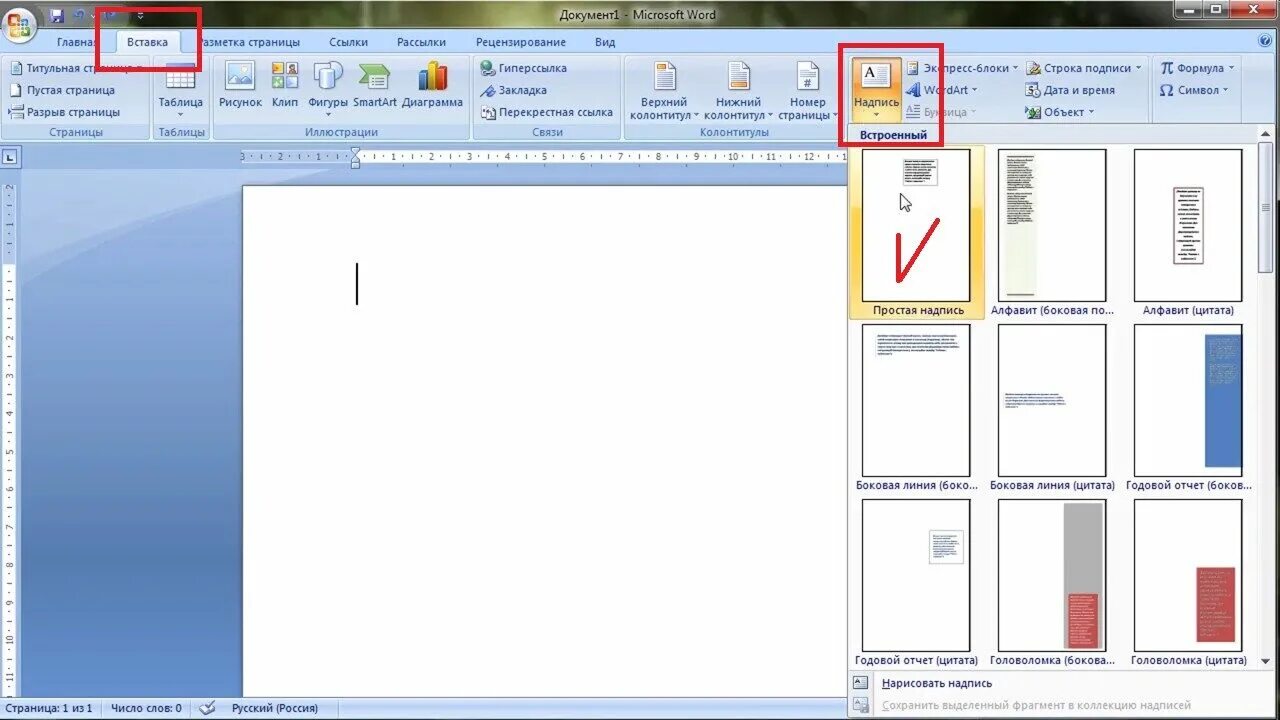This screenshot has width=1280, height=720.
Task: Click Страница: 1 из 1 status
Action: (x=50, y=708)
